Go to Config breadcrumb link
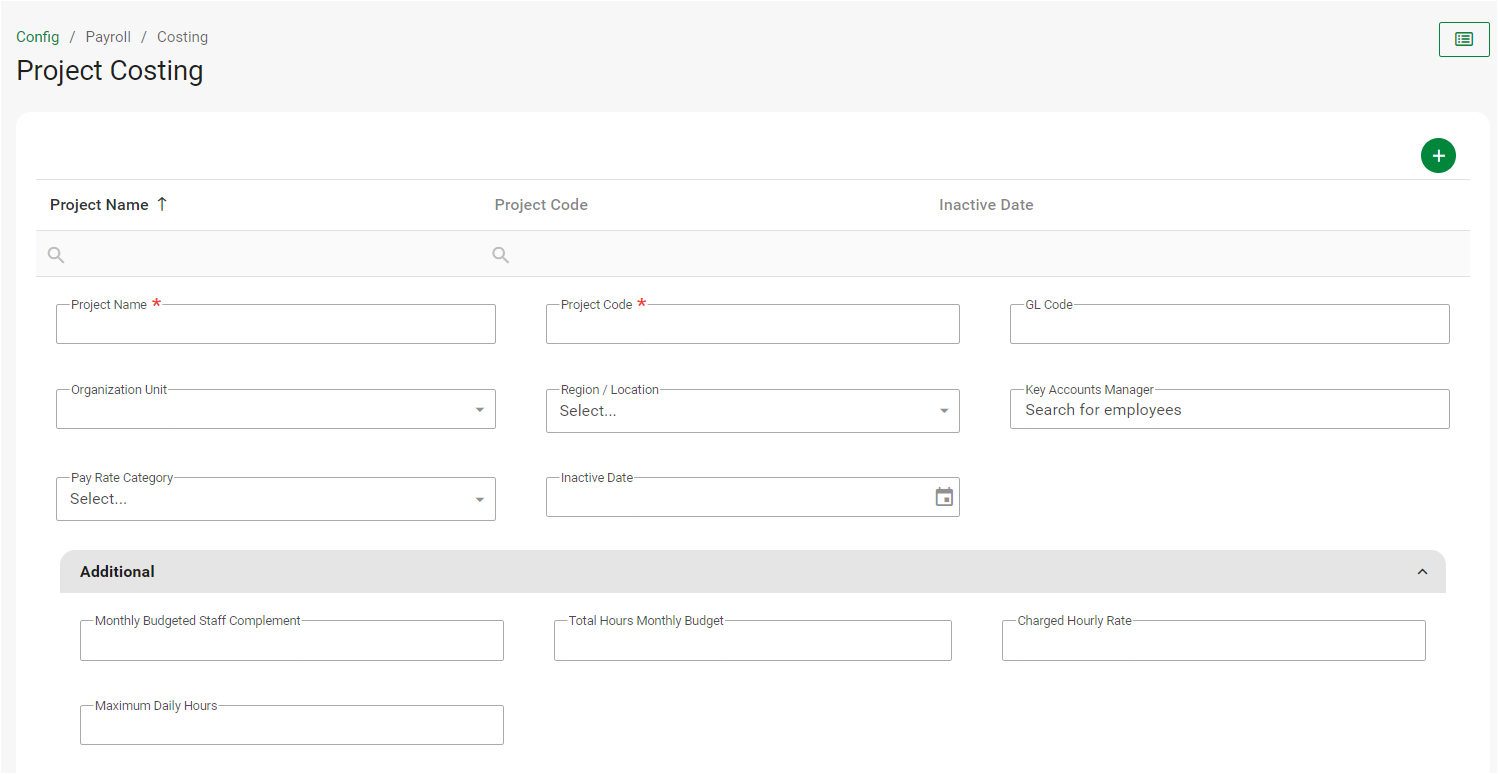 click(x=38, y=37)
